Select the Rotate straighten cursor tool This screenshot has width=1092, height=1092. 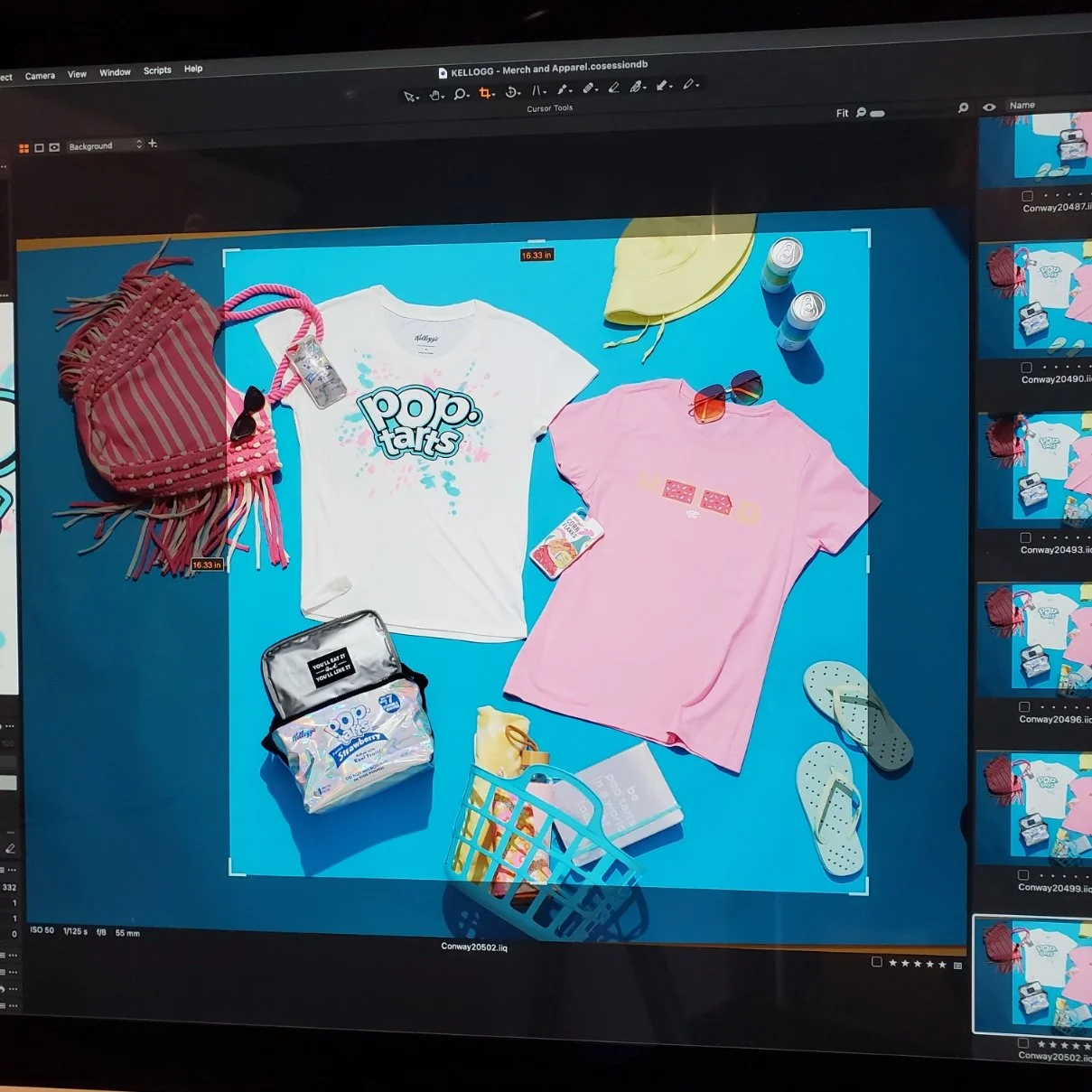[511, 92]
